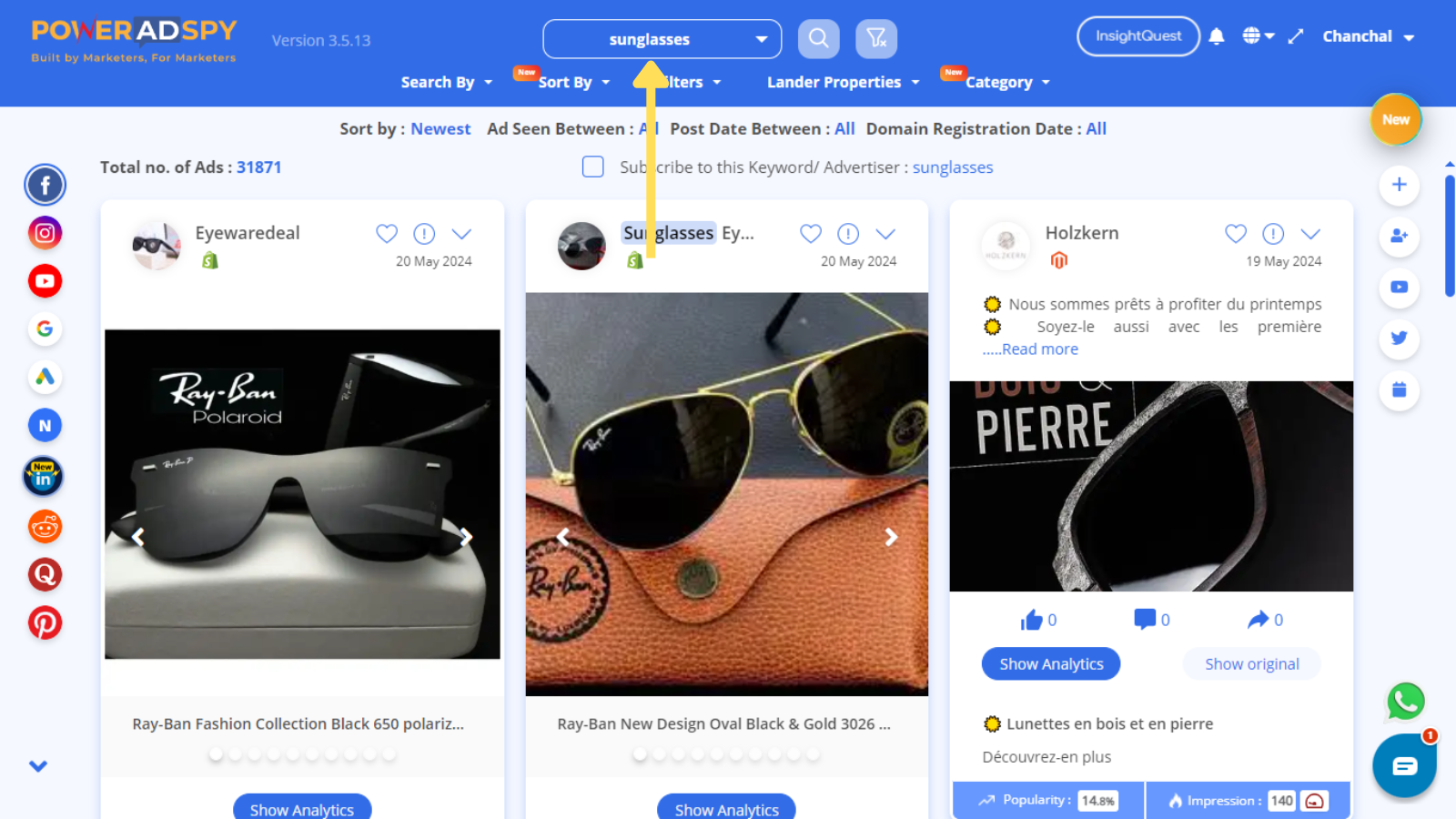Click Show Analytics on Holzkern ad
This screenshot has height=819, width=1456.
[1051, 664]
